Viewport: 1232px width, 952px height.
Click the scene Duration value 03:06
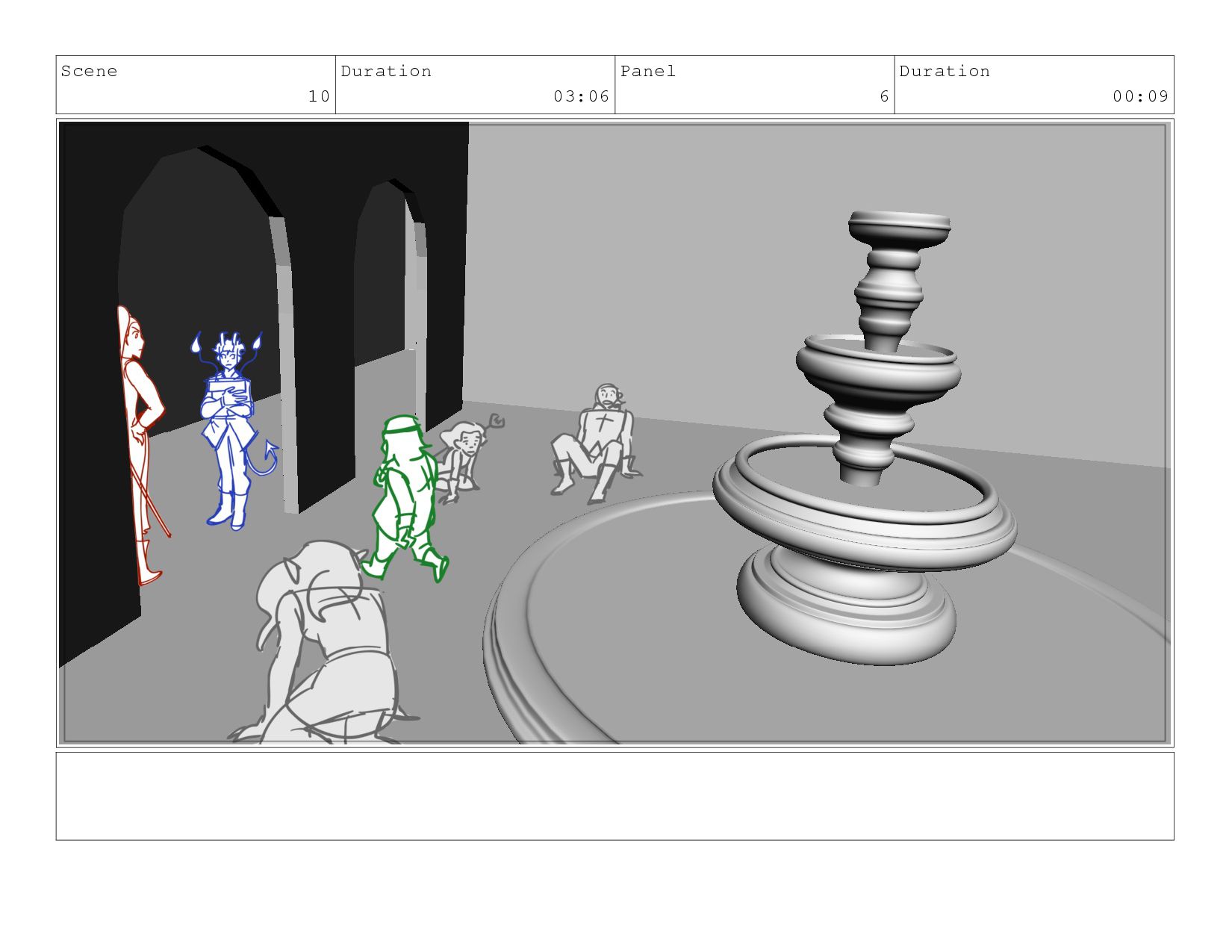581,96
